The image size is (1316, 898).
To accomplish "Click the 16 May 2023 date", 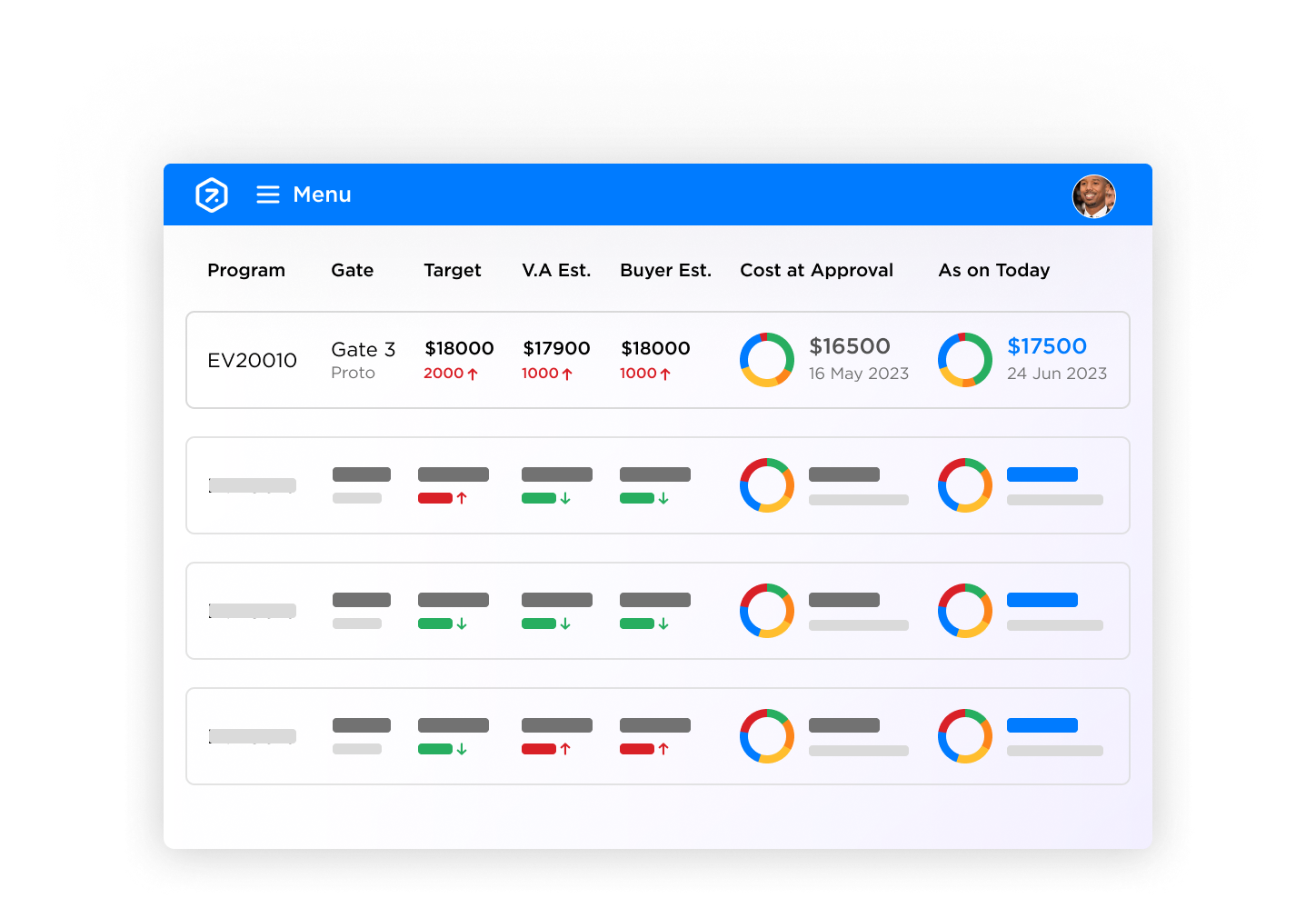I will tap(859, 374).
